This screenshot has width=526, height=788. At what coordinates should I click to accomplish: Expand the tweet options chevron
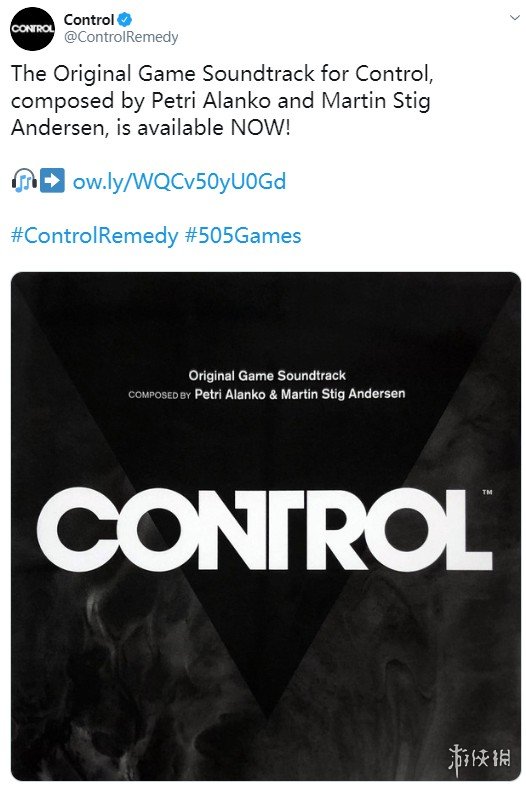(514, 18)
